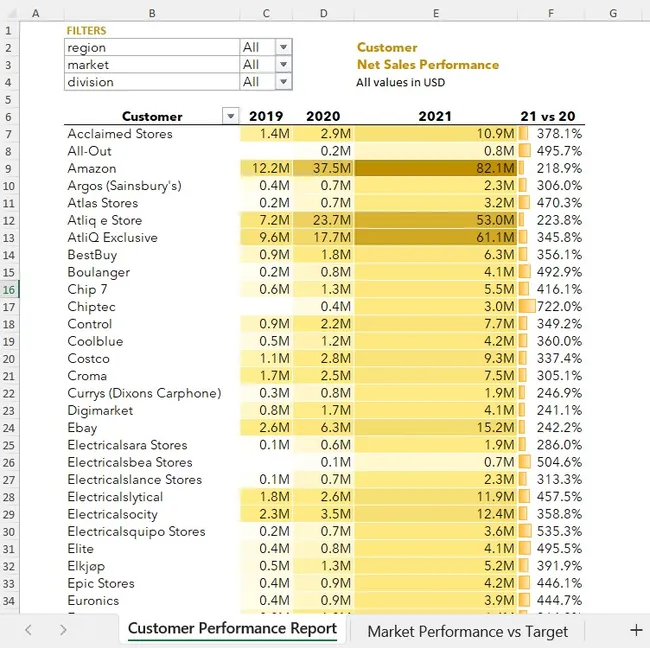Select the Epic Stores customer cell
The image size is (650, 648).
coord(152,583)
